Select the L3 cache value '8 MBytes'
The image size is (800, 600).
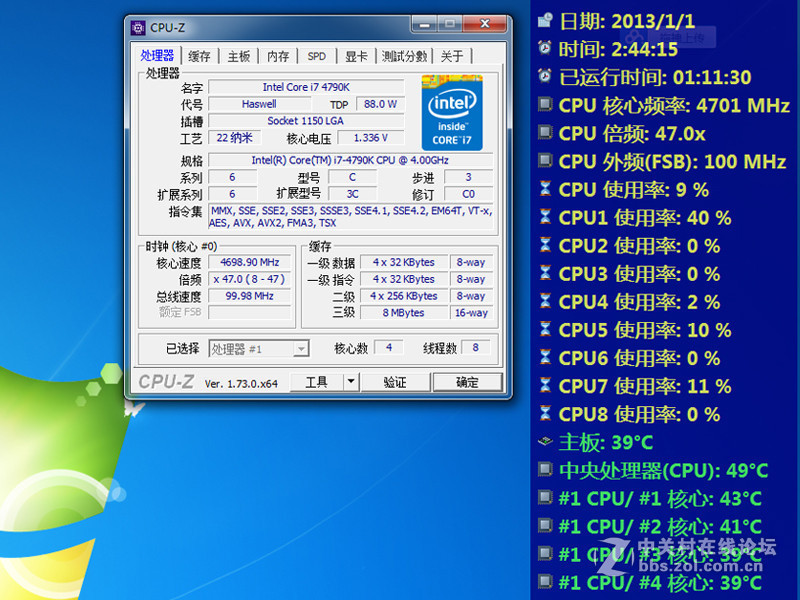point(404,313)
